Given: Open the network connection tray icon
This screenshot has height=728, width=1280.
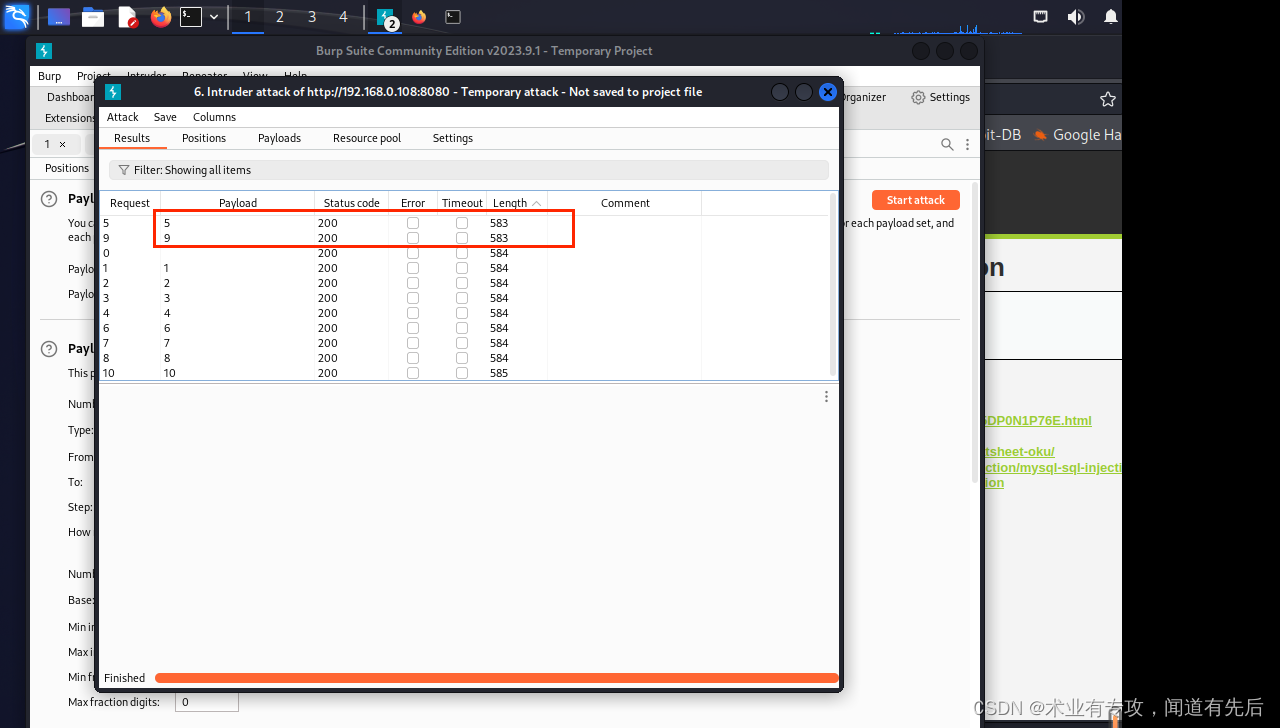Looking at the screenshot, I should [x=1041, y=17].
